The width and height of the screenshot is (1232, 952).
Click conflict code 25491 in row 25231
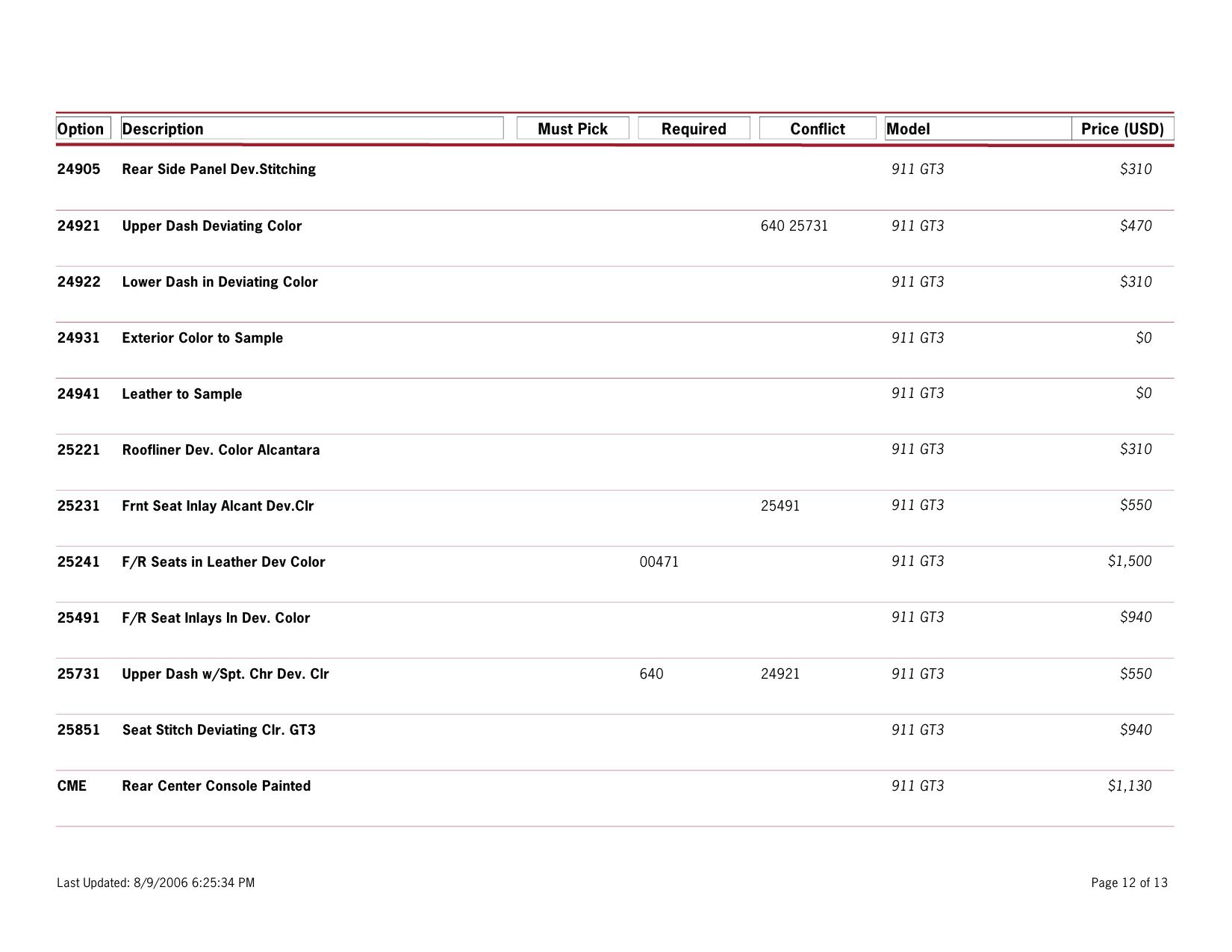point(780,505)
